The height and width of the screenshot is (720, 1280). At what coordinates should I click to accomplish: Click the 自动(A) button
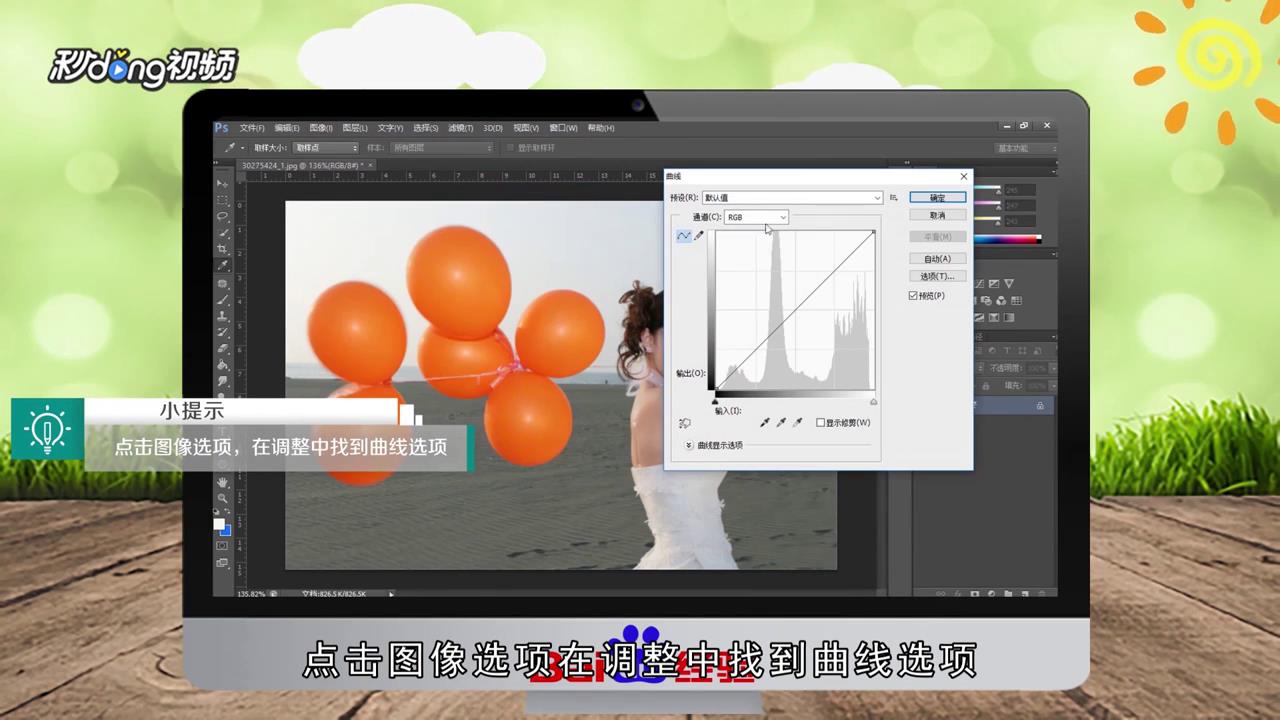point(938,259)
